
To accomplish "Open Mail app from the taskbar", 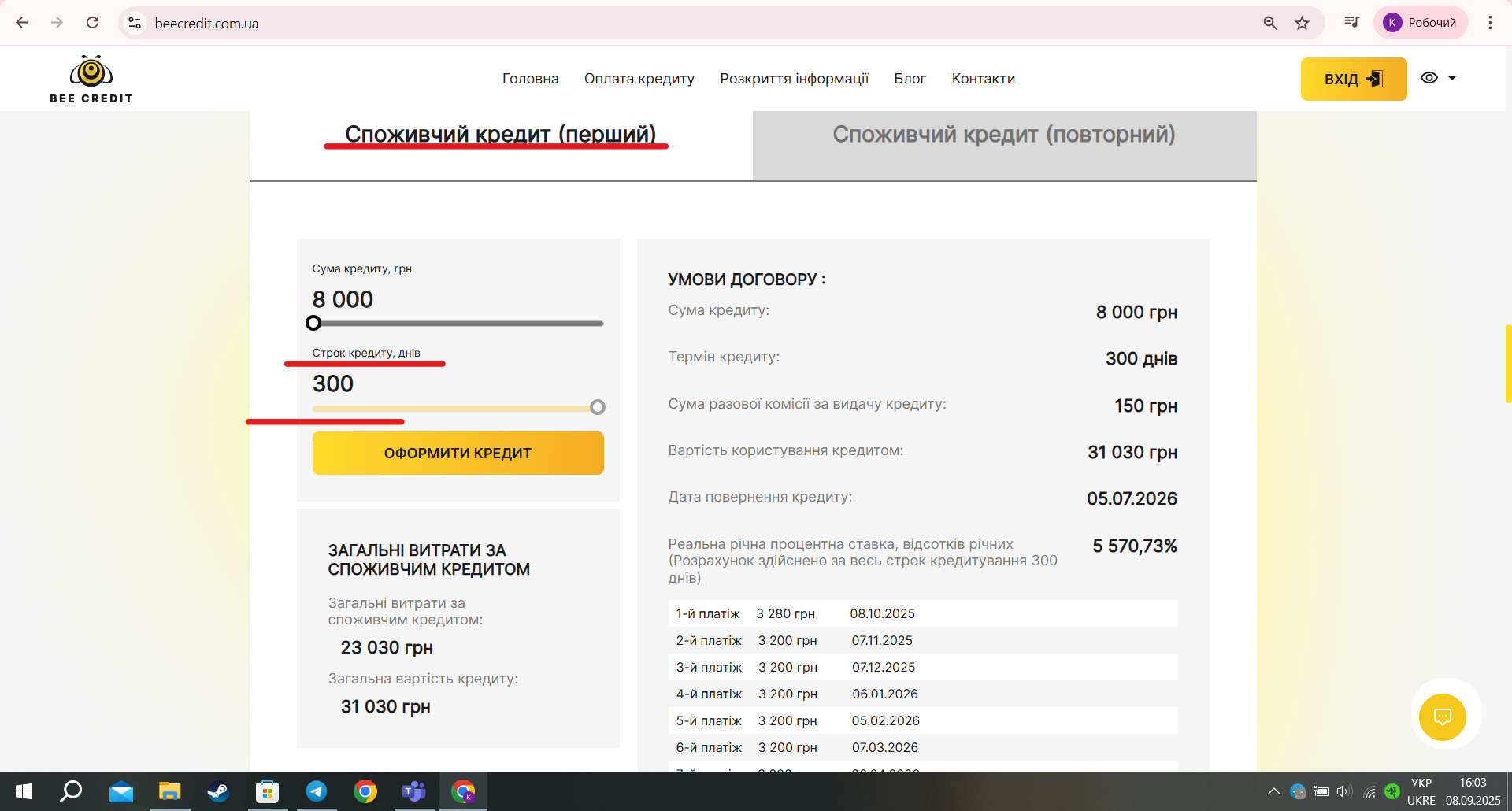I will pos(121,791).
